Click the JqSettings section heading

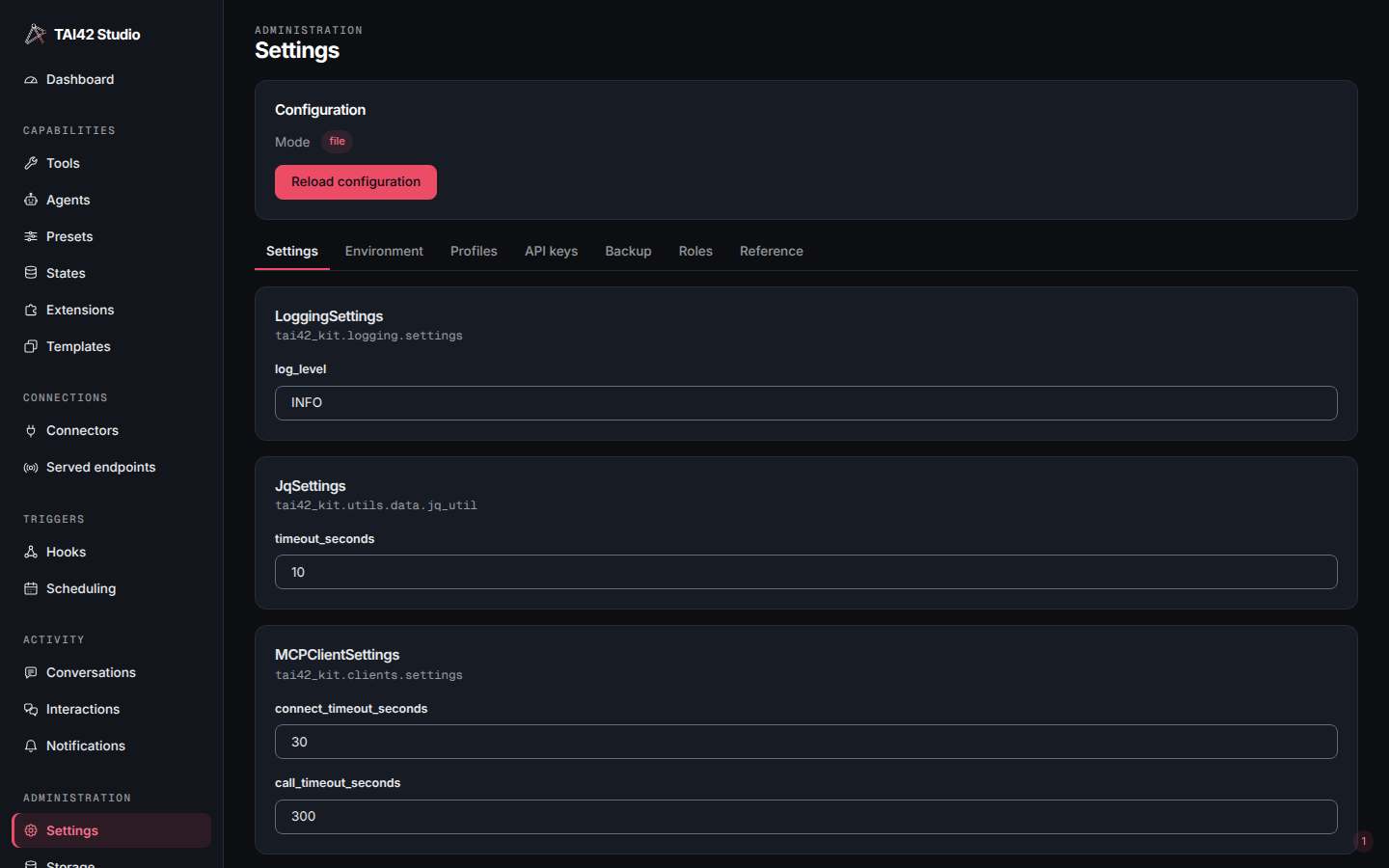[310, 486]
